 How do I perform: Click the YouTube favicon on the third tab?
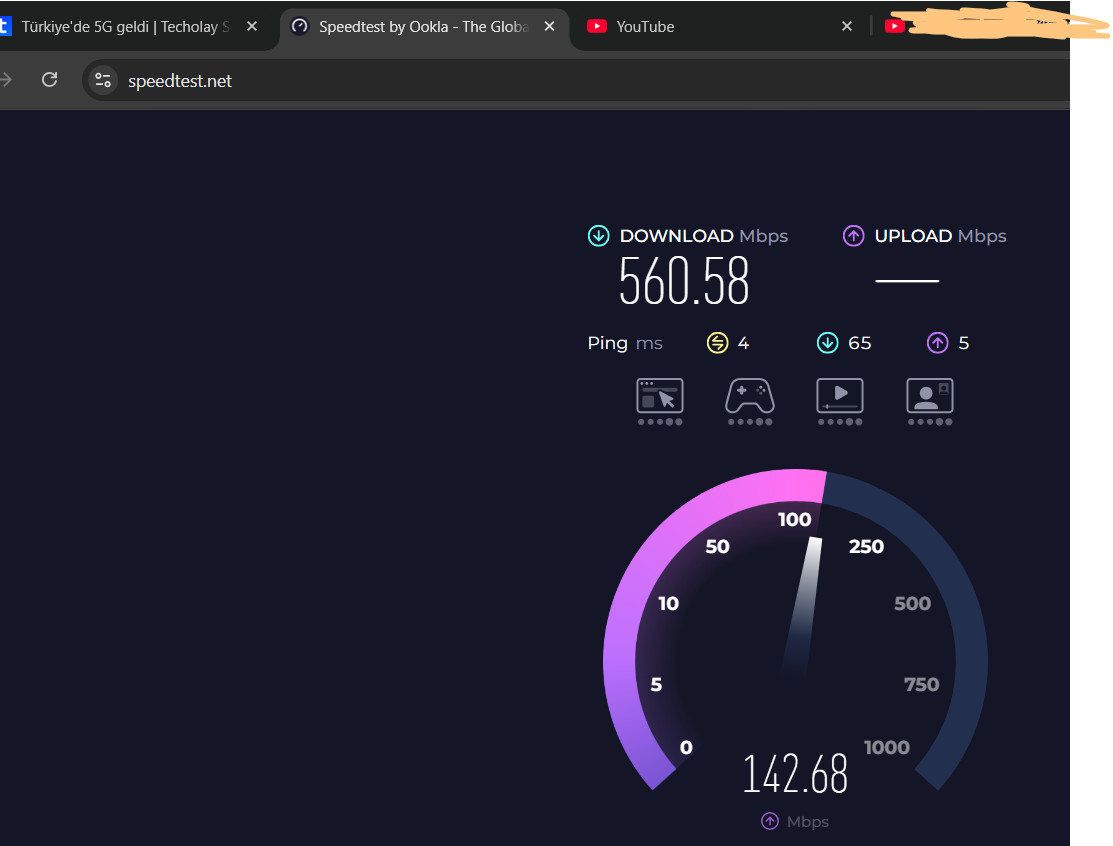point(597,26)
